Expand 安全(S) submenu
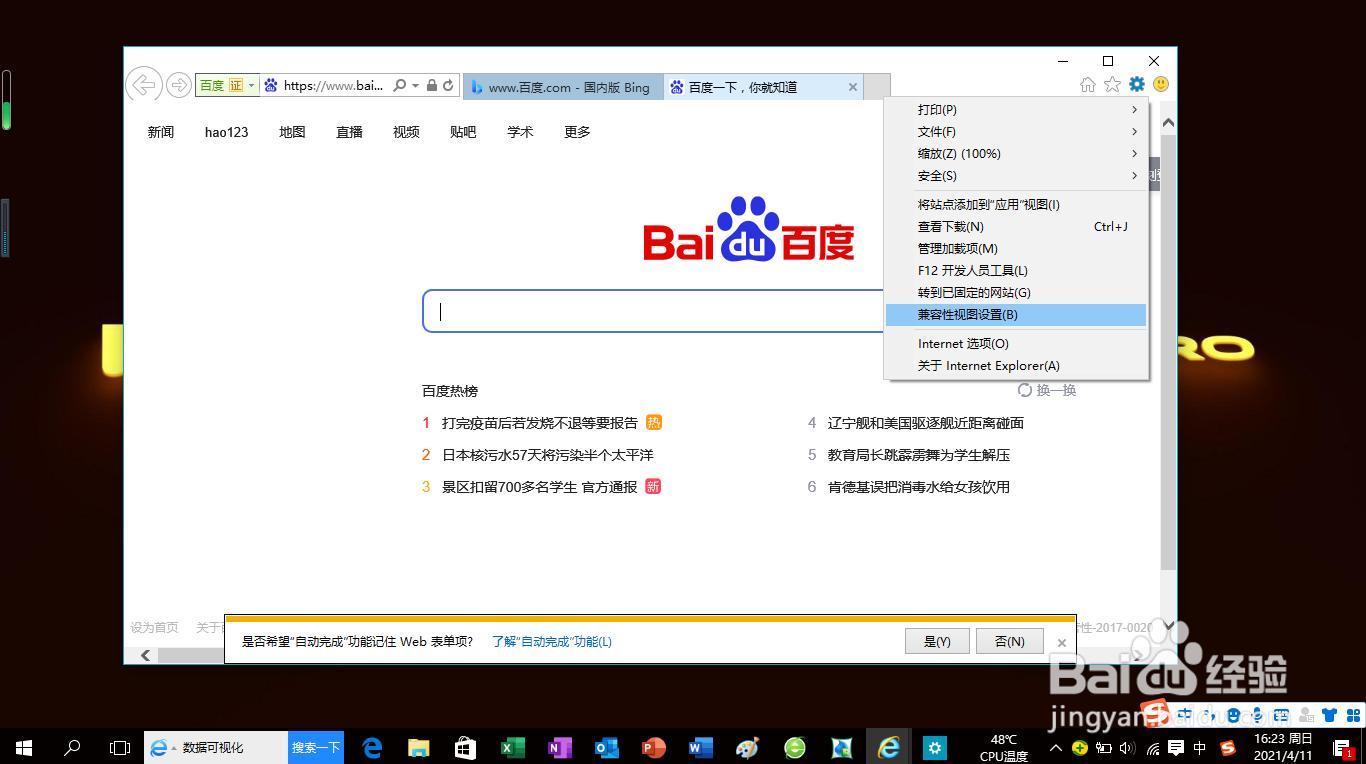Screen dimensions: 1366x764 pos(1016,176)
